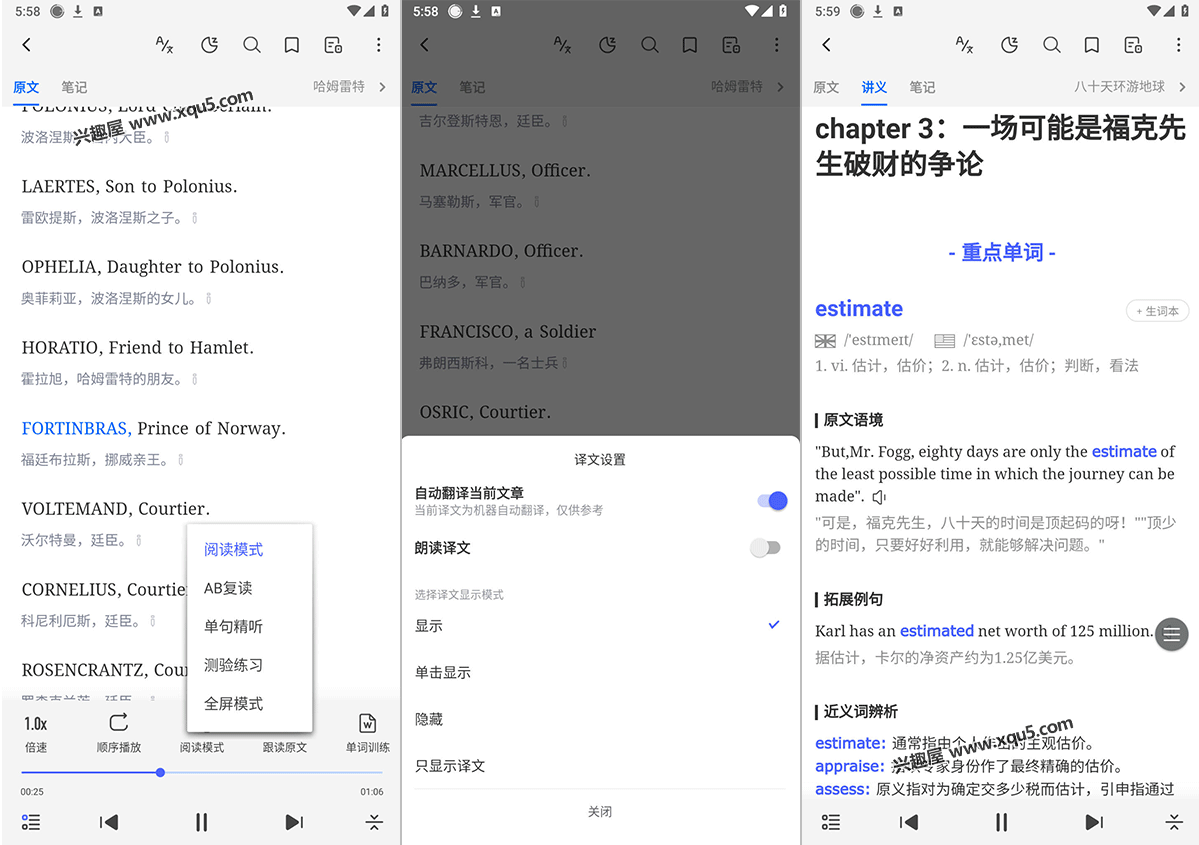Bookmark the Hamlet article on reading-mode screen
This screenshot has width=1199, height=845.
[291, 45]
